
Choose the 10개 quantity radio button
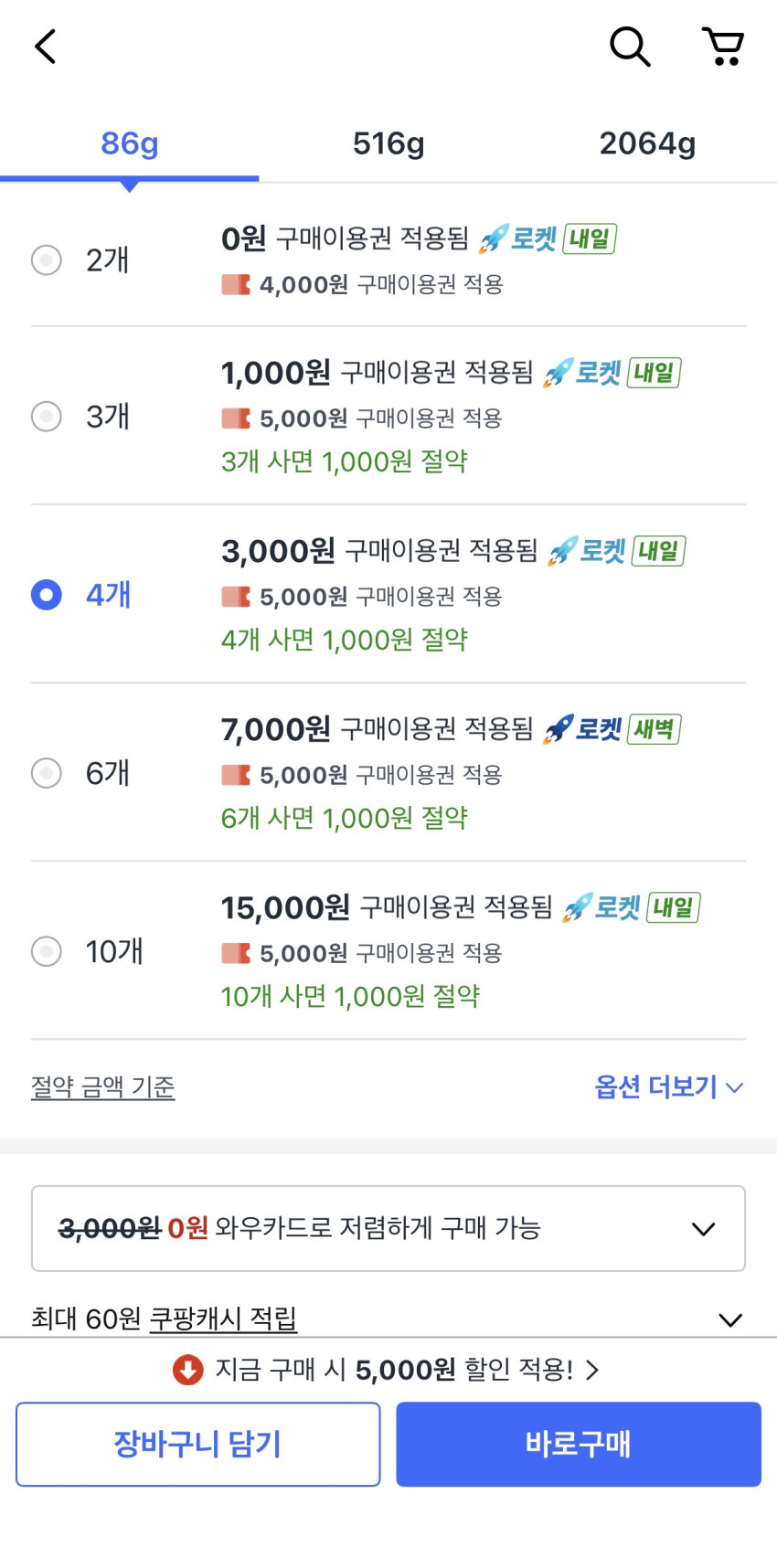tap(47, 951)
